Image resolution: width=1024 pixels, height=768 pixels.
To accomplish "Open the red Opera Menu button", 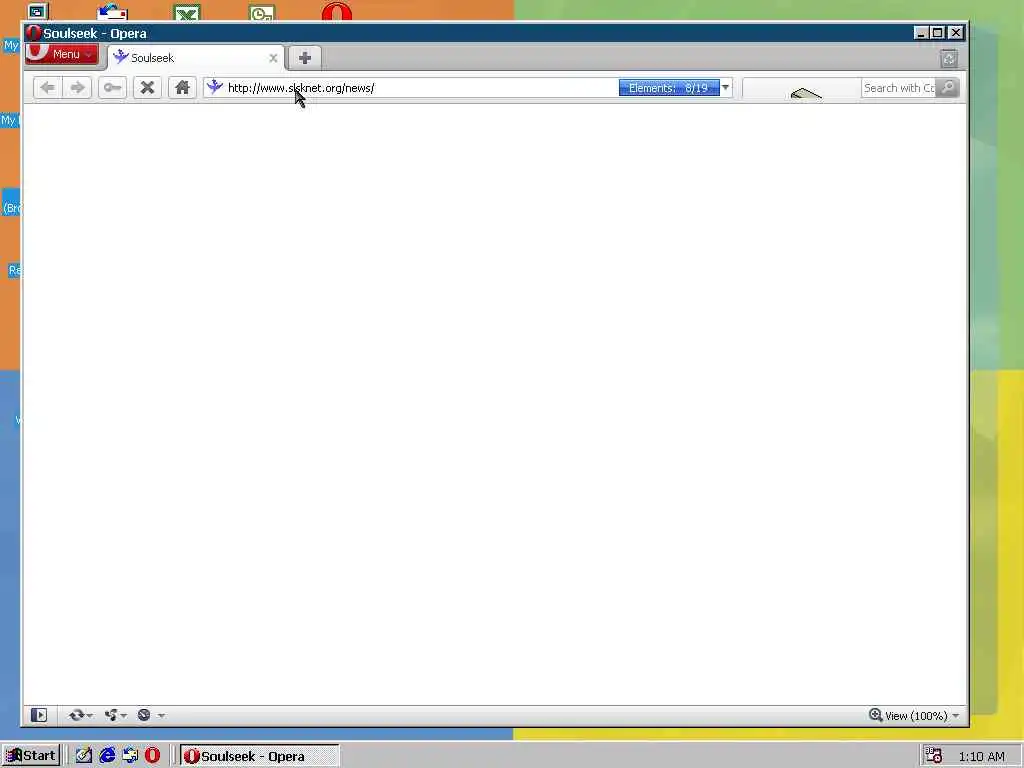I will click(62, 54).
